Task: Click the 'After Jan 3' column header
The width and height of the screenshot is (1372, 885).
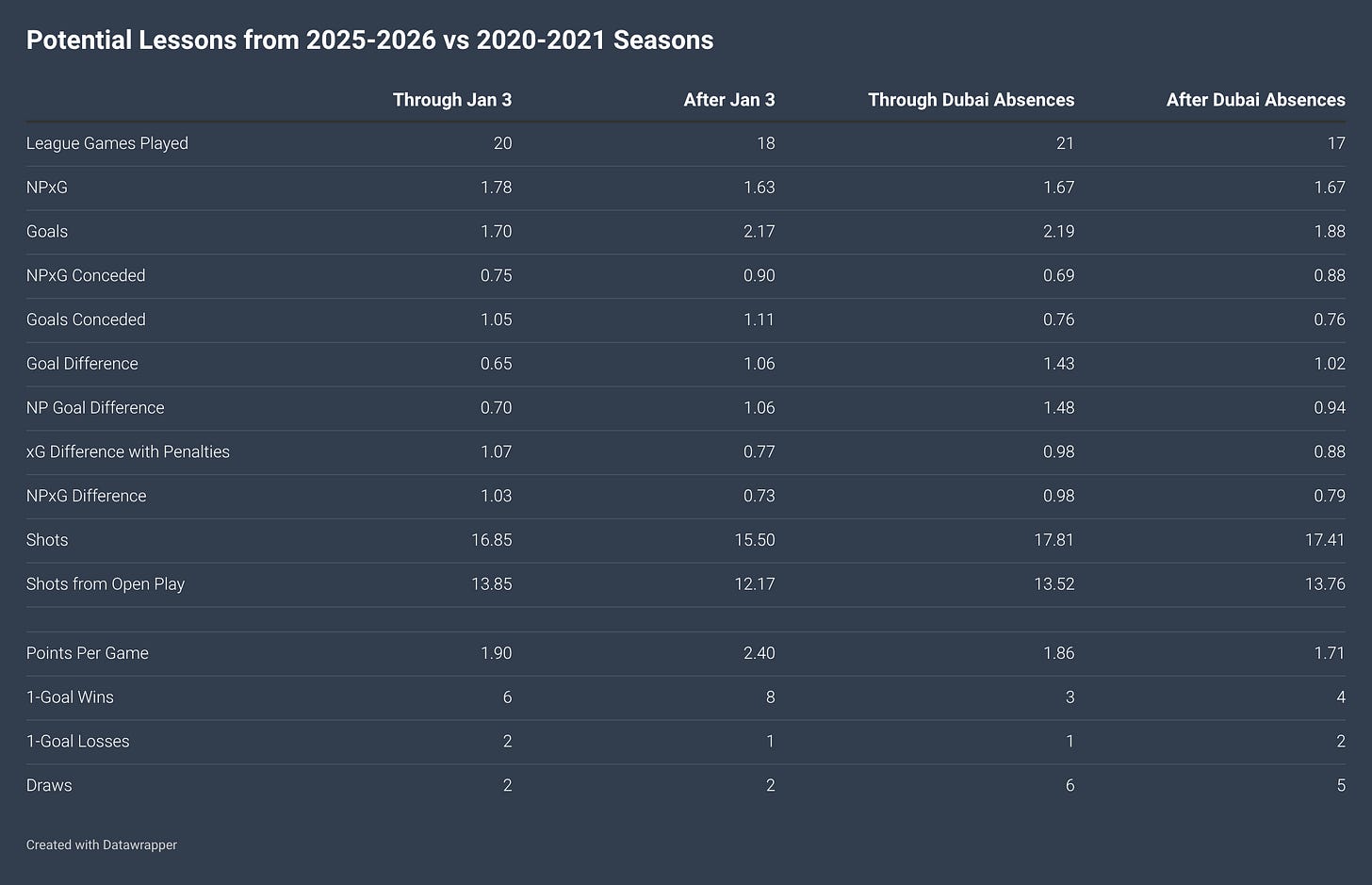Action: [x=729, y=100]
